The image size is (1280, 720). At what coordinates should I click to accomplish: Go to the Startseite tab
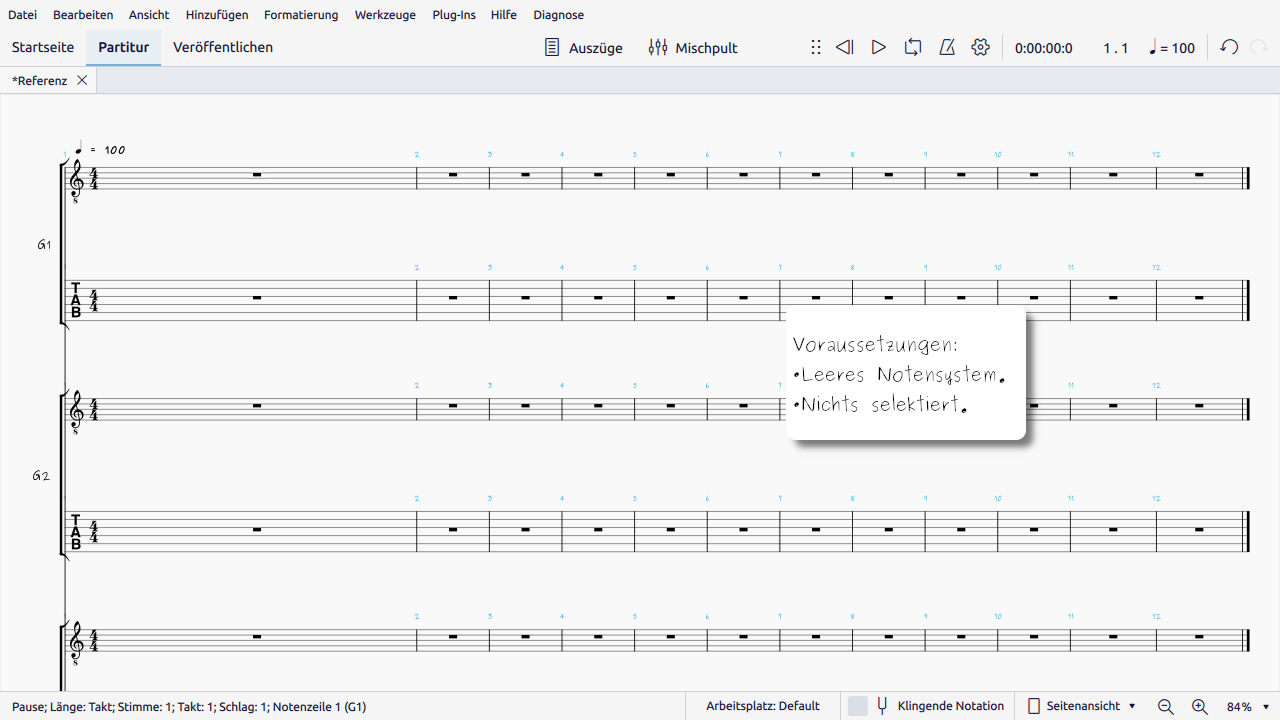(43, 47)
